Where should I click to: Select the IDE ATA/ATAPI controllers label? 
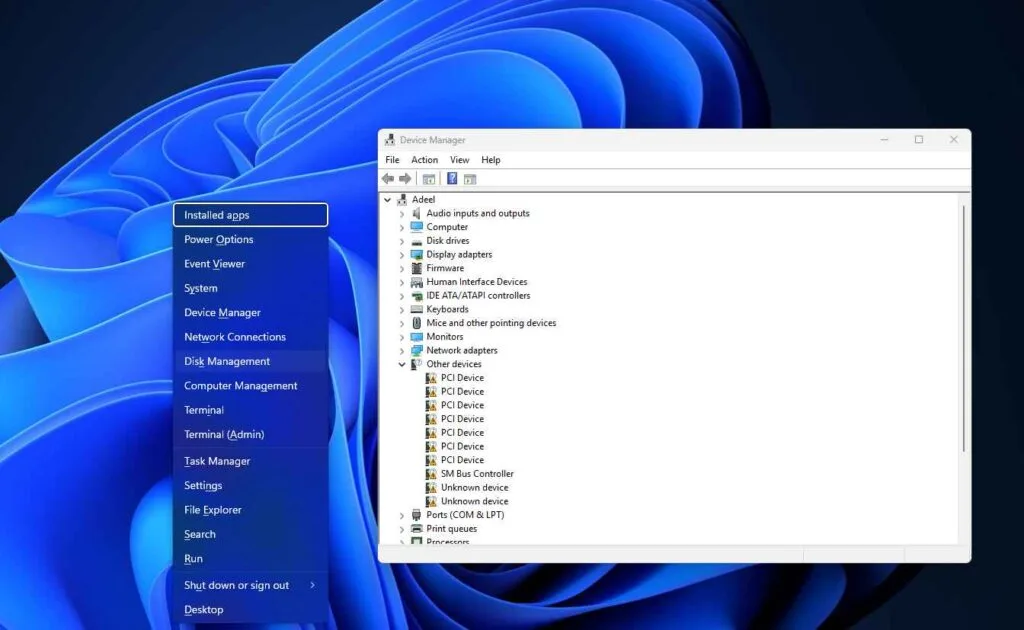click(478, 296)
